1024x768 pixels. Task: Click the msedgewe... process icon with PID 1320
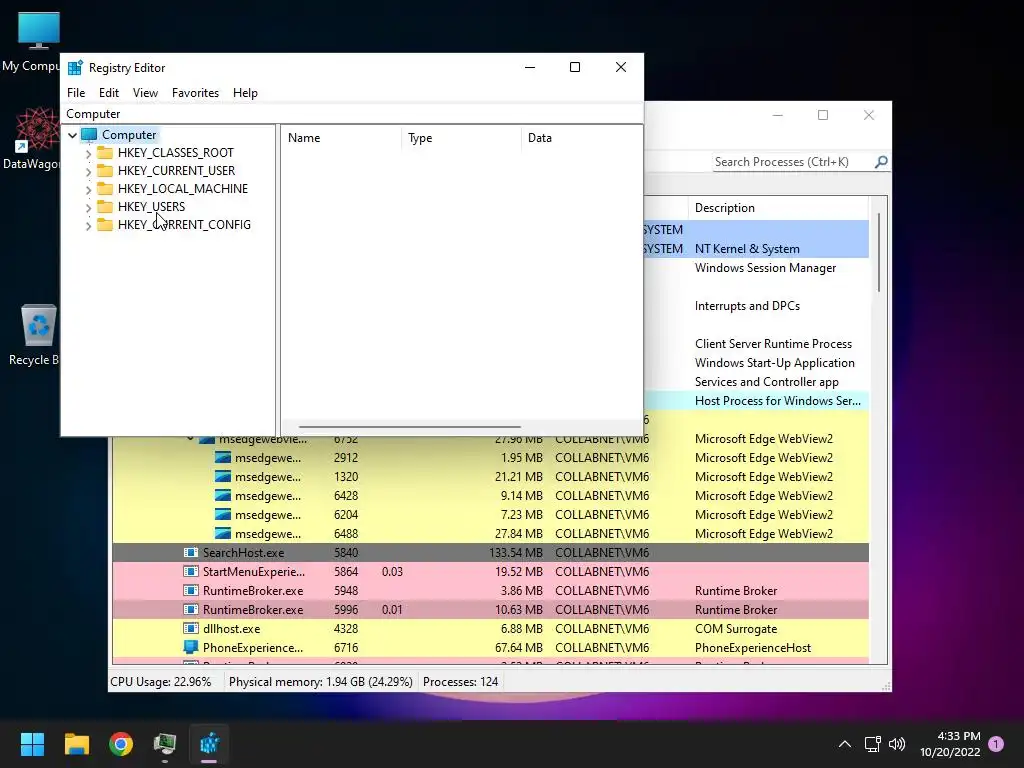223,477
